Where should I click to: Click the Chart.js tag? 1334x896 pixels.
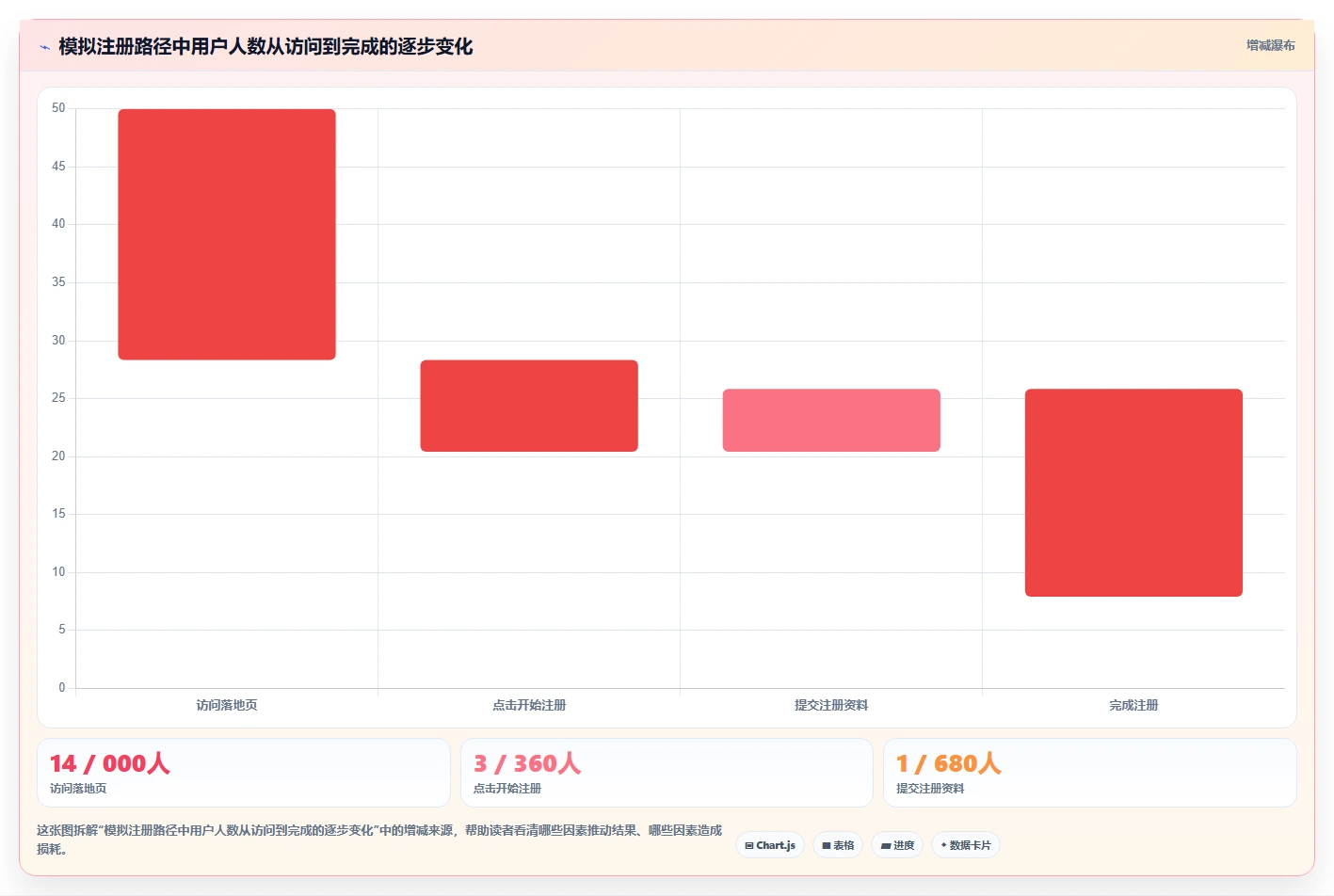(770, 845)
